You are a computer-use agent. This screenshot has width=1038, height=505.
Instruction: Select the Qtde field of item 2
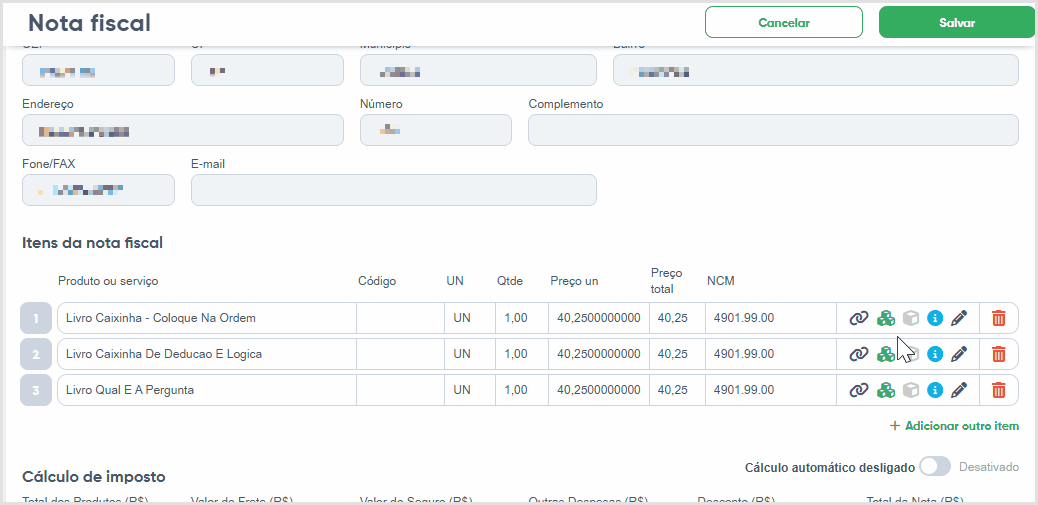point(522,354)
